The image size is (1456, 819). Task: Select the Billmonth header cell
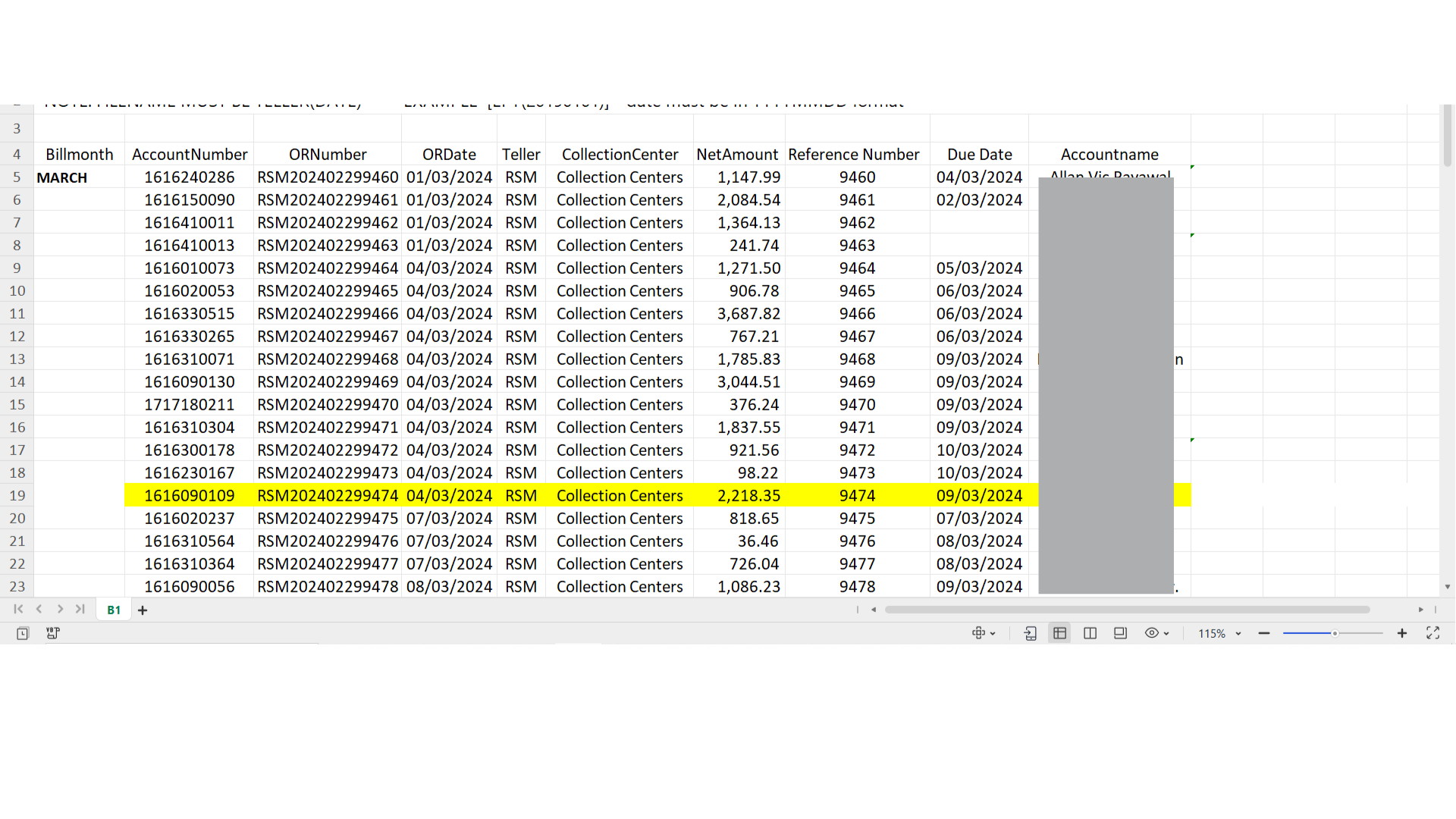tap(80, 154)
